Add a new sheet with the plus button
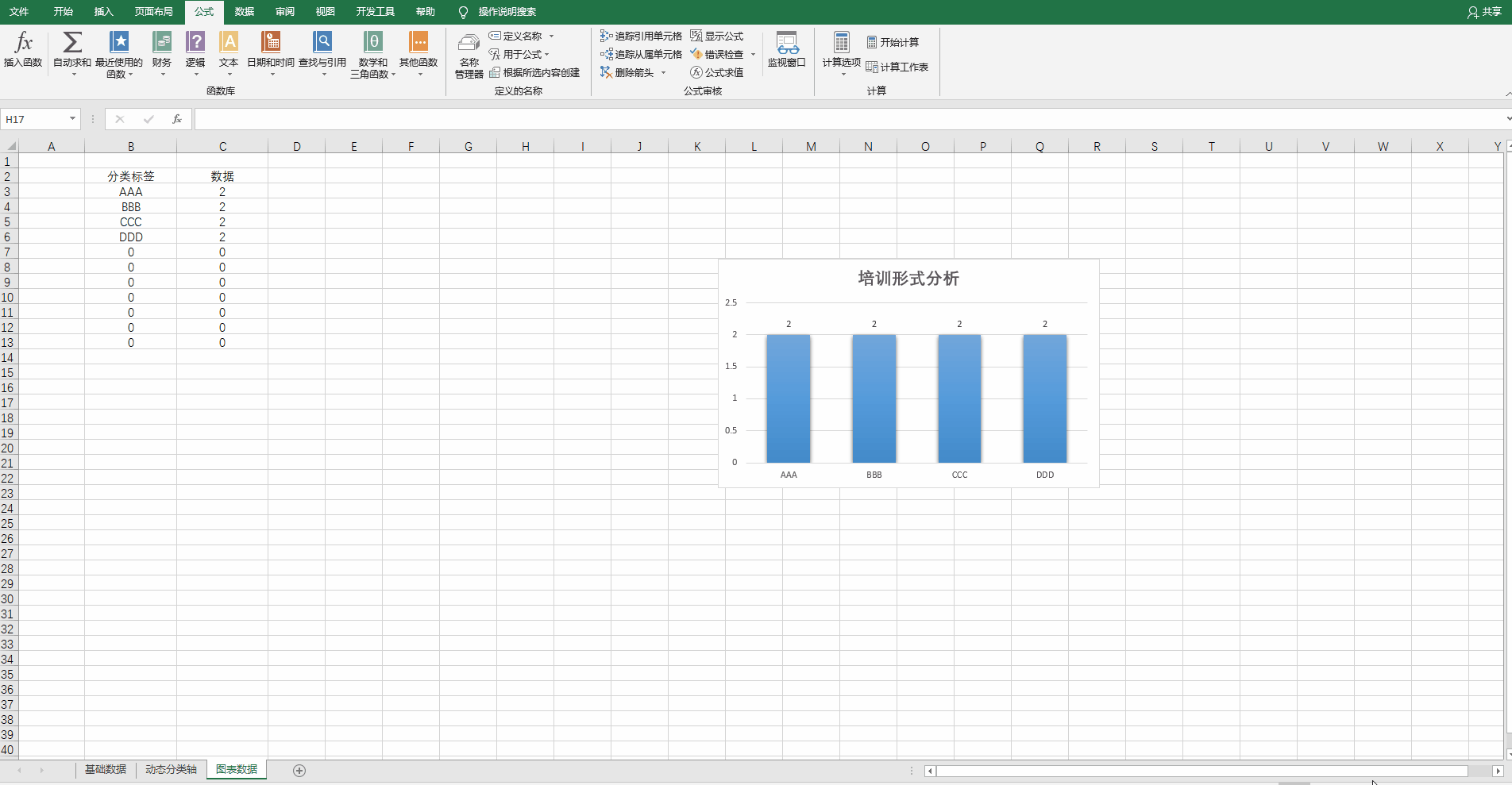The image size is (1512, 785). [x=299, y=771]
